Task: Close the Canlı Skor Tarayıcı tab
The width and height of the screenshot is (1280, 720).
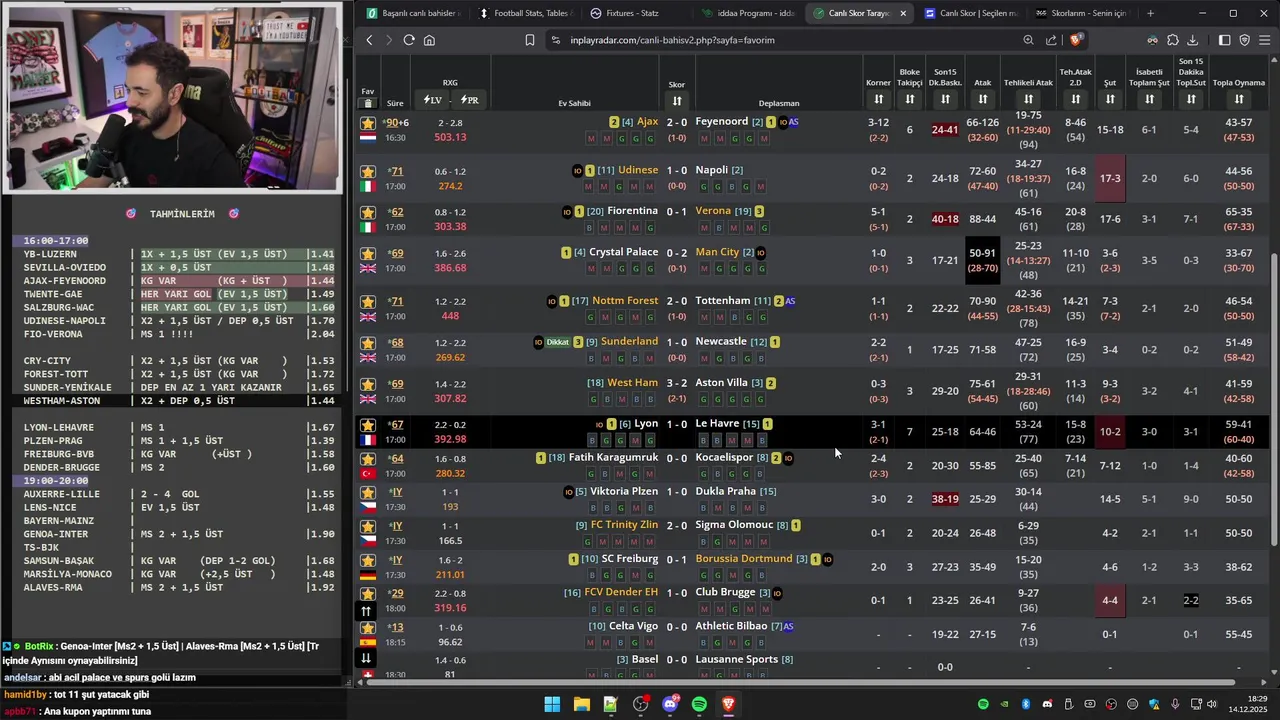Action: [x=903, y=13]
